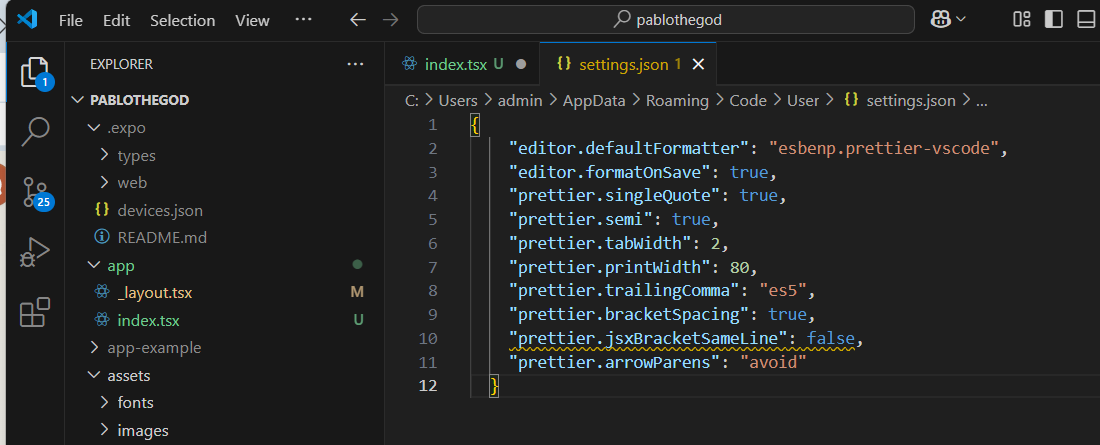Click the User breadcrumb segment

(803, 100)
